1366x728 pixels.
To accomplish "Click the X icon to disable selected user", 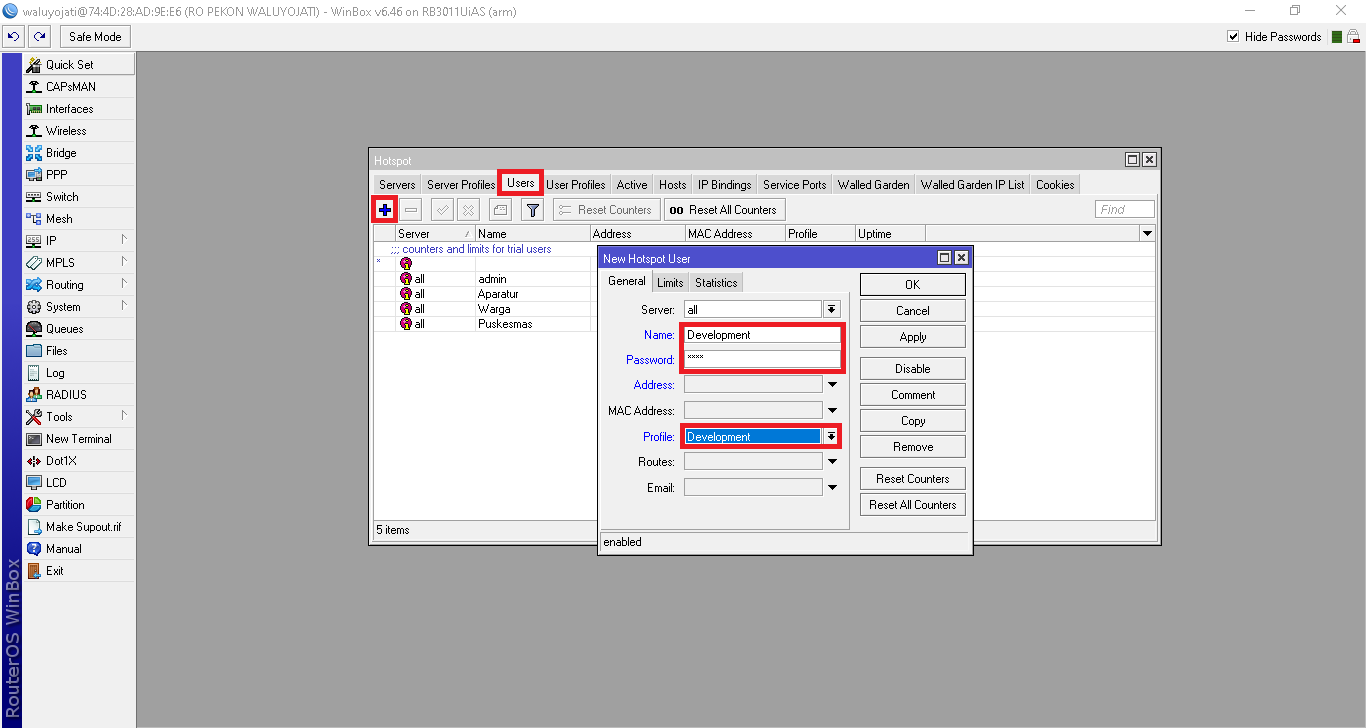I will coord(468,209).
